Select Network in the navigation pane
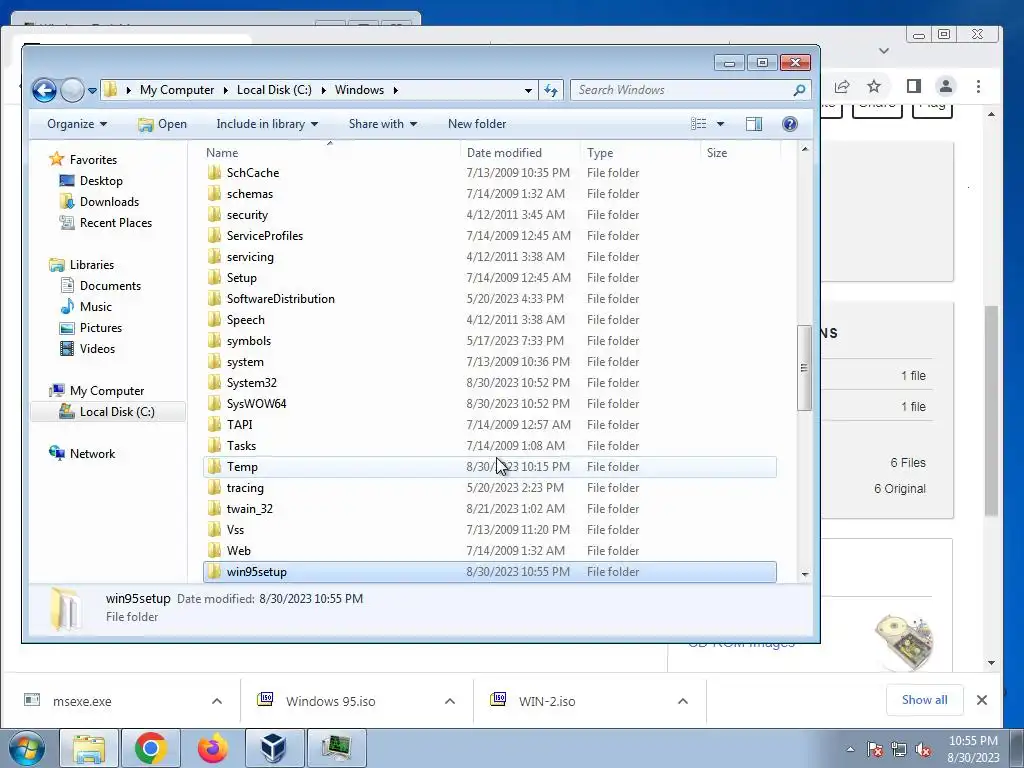This screenshot has height=768, width=1024. (92, 454)
